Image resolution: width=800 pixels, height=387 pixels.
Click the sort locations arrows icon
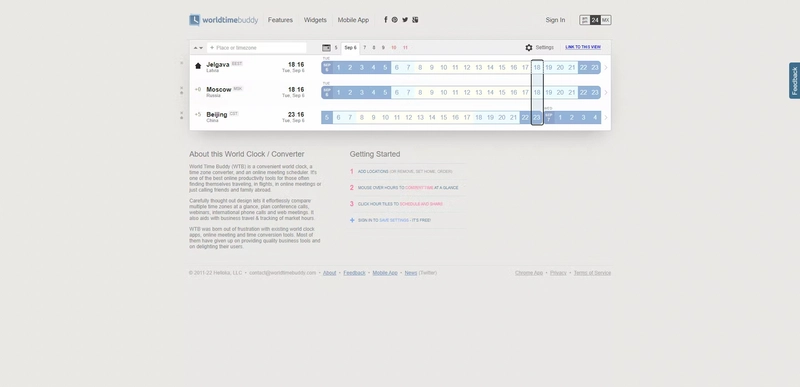pos(198,48)
